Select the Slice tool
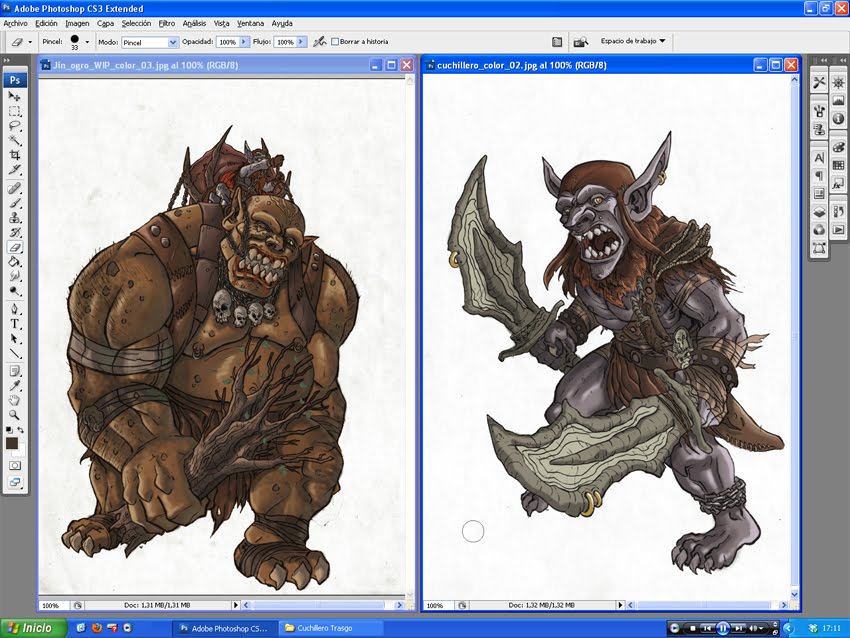Image resolution: width=850 pixels, height=638 pixels. click(15, 170)
